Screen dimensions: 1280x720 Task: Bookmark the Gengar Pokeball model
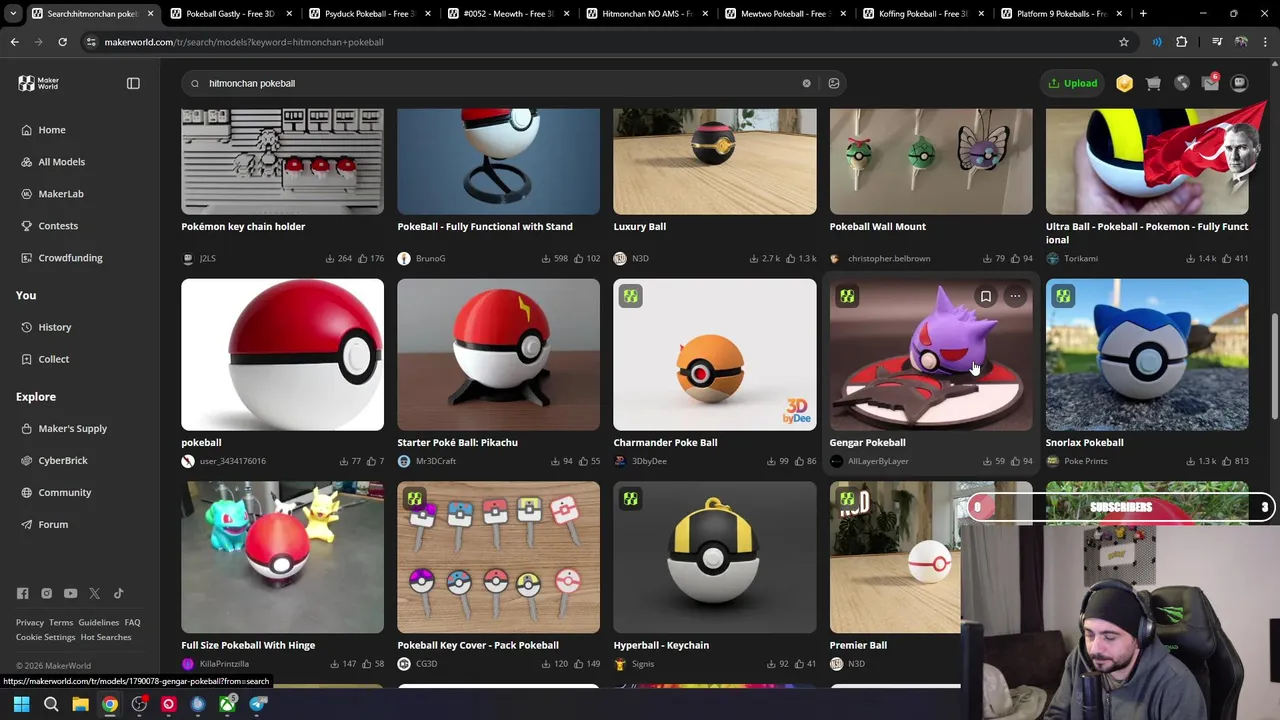(x=986, y=296)
